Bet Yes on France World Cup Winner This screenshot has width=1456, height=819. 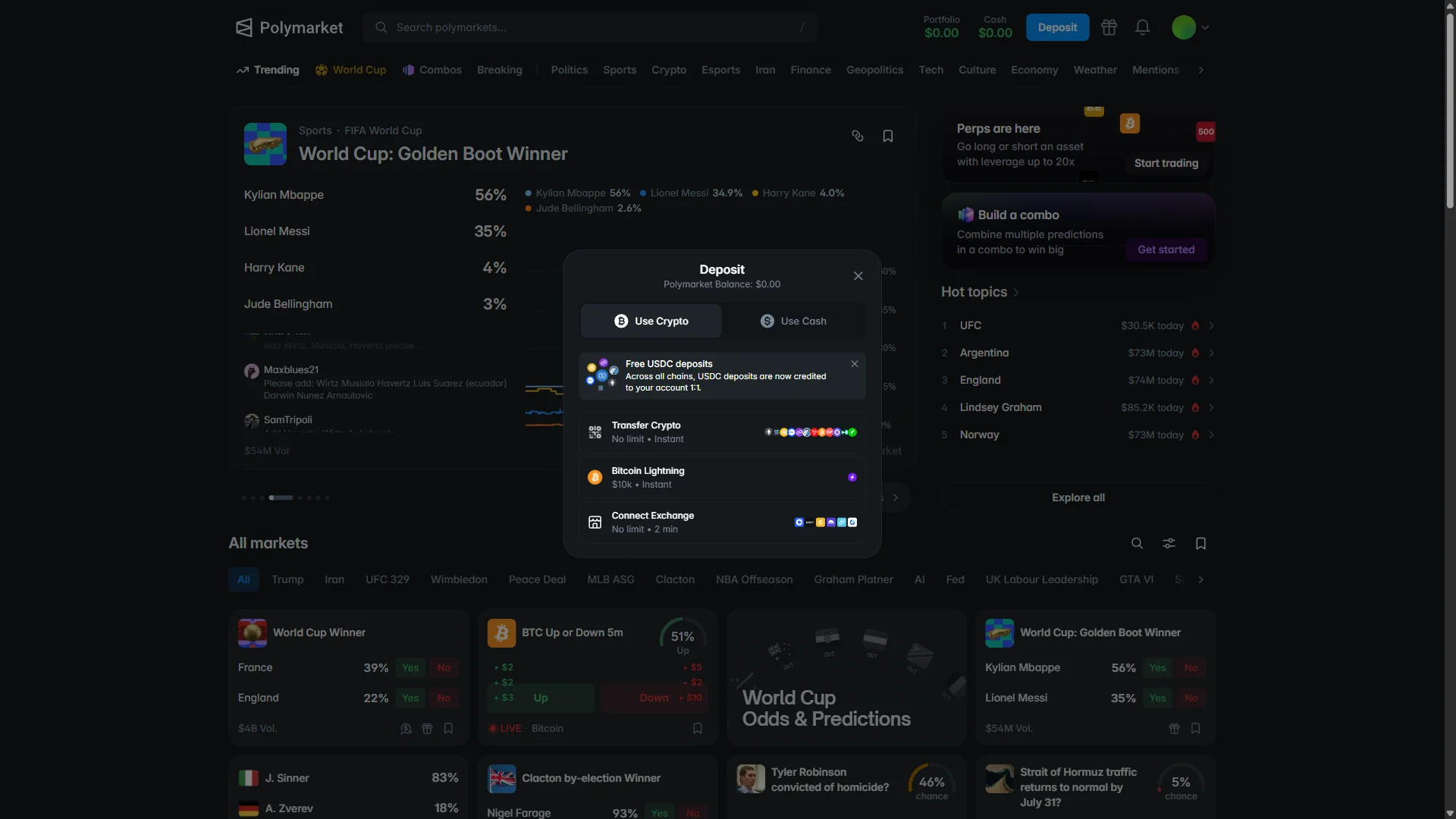[x=410, y=667]
